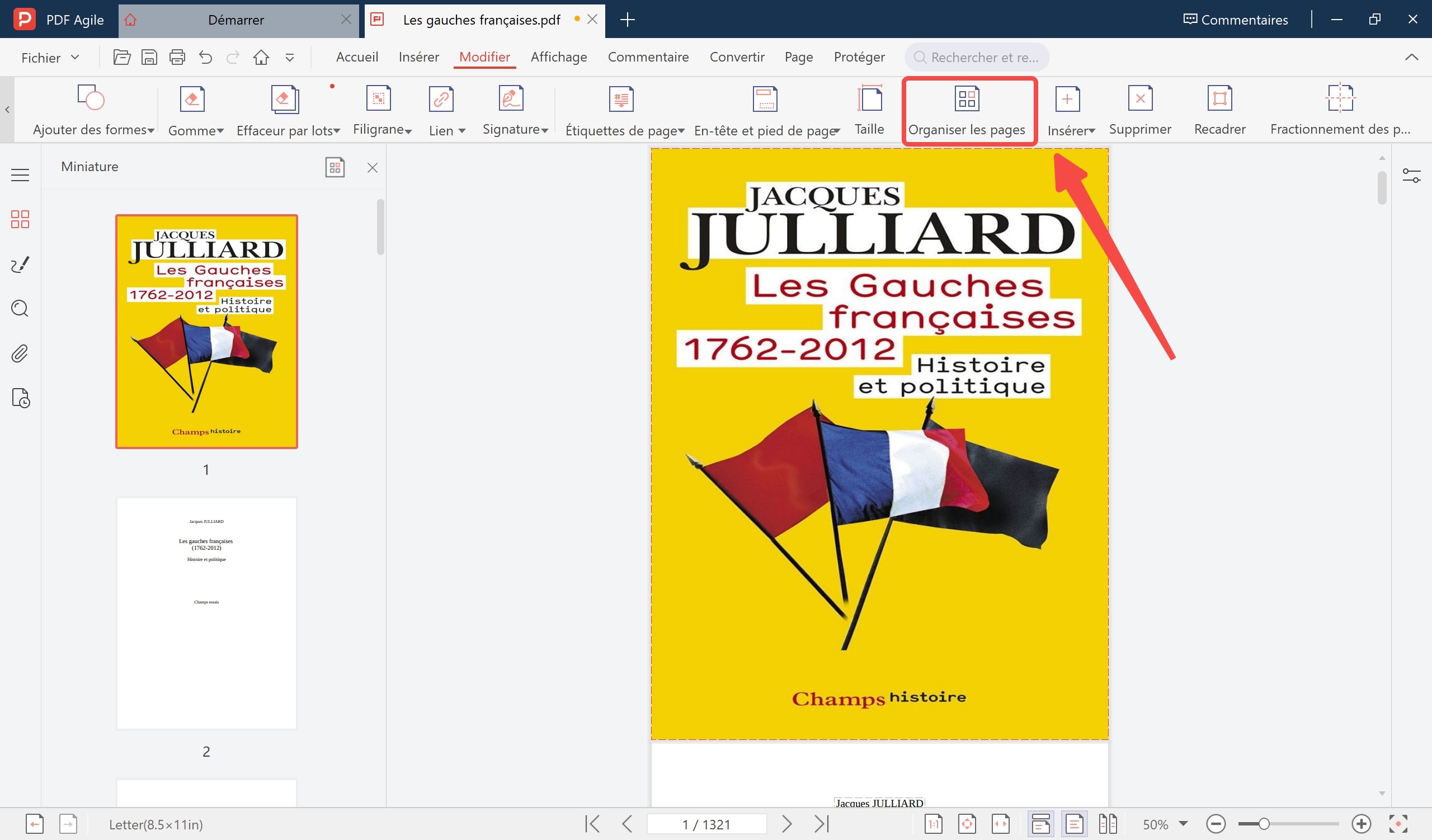
Task: Open the attachments sidebar panel
Action: pos(20,353)
